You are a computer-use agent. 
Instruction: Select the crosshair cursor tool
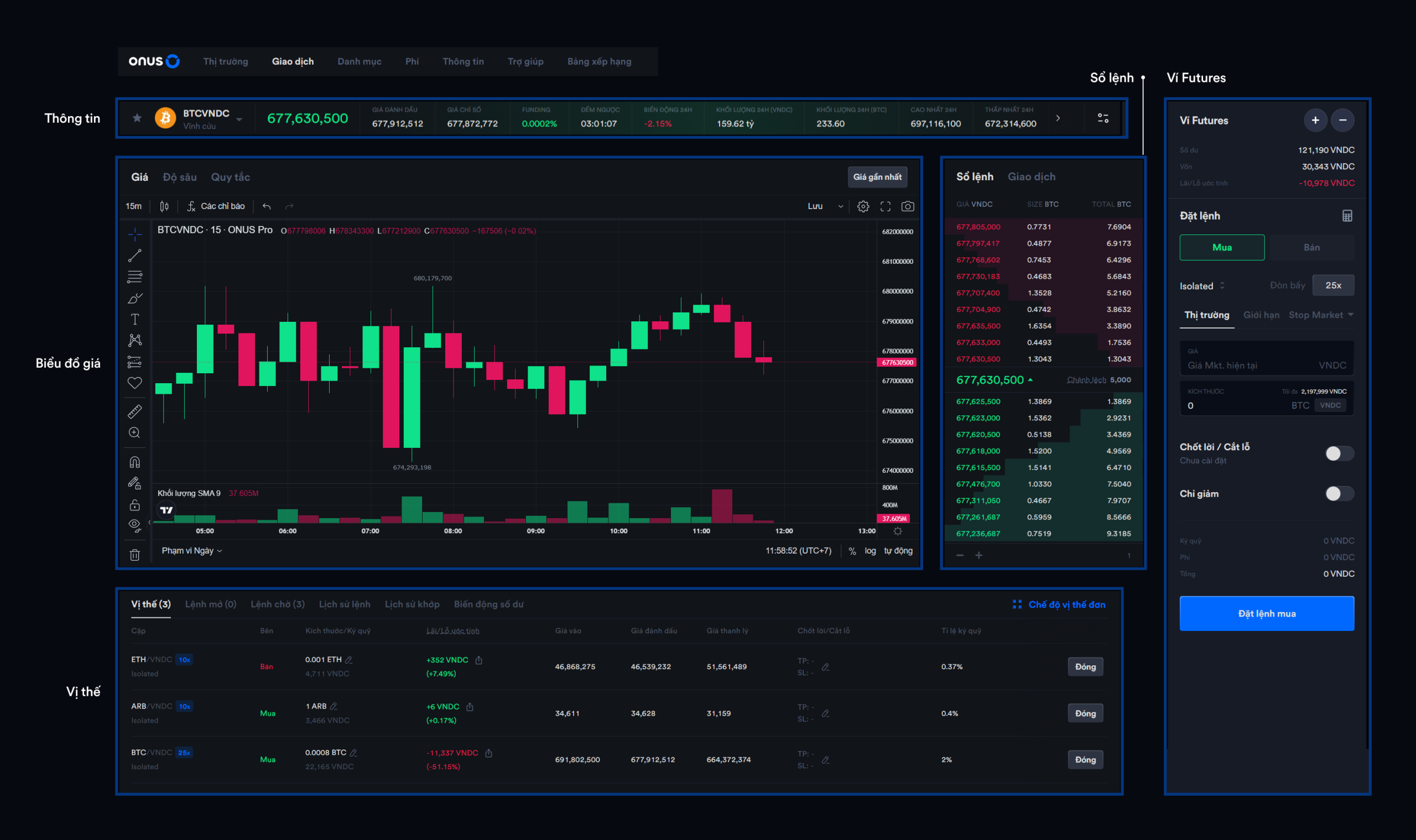click(x=135, y=234)
